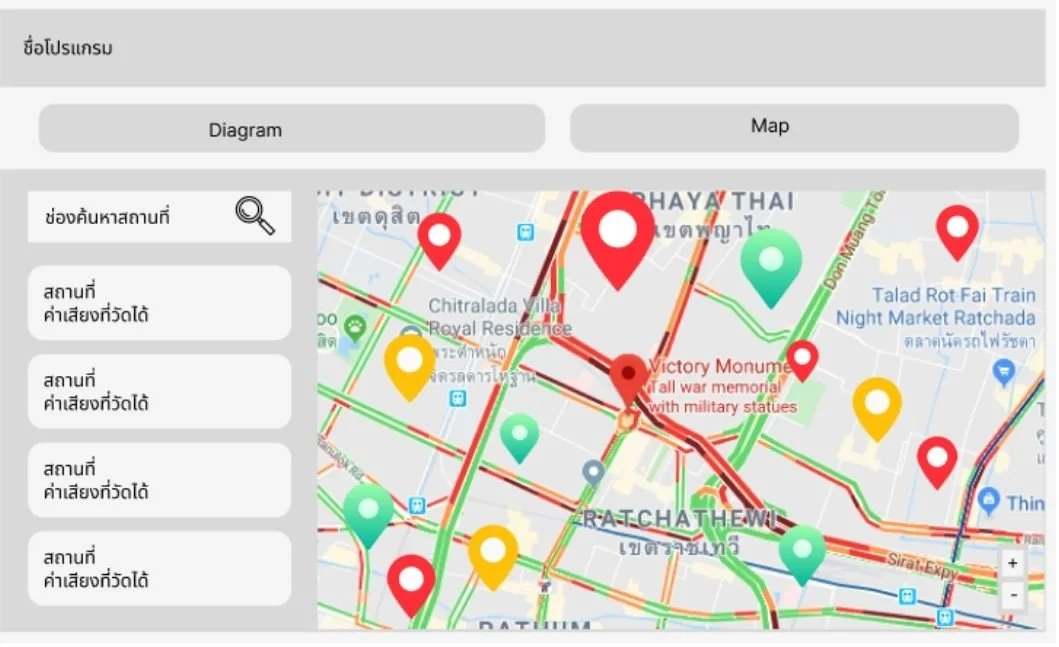Click blue shopping icon near Talad Rot Fai
This screenshot has width=1059, height=647.
(1004, 372)
